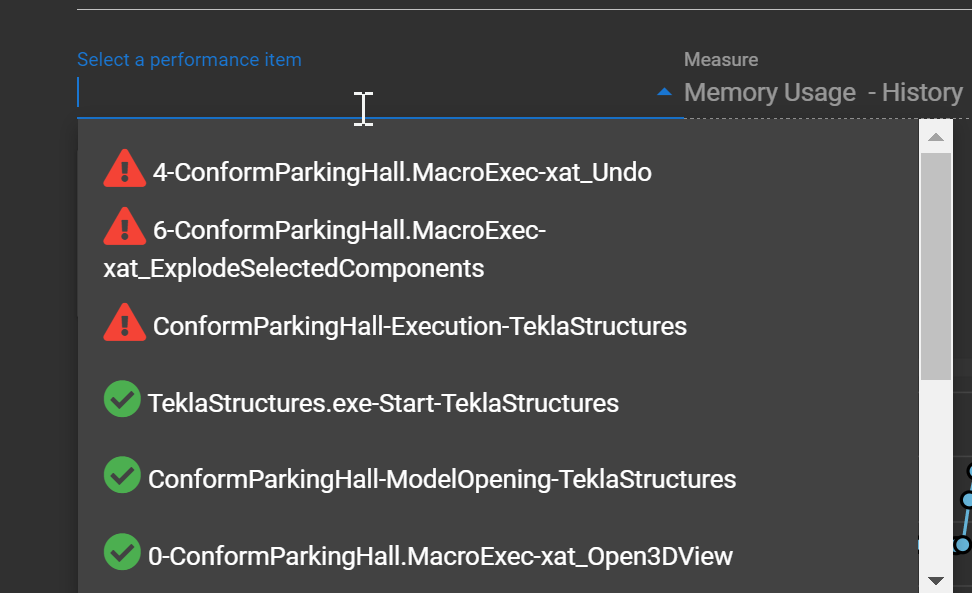The width and height of the screenshot is (972, 593).
Task: Select ConformParkingHall-ModelOpening-TeklaStructures item
Action: (x=440, y=478)
